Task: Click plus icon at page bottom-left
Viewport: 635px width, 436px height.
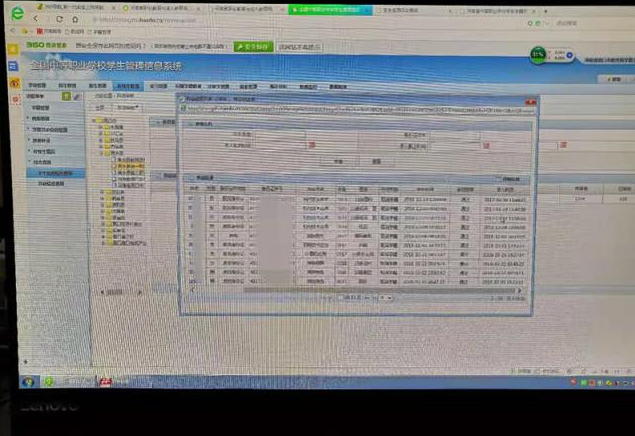Action: [26, 362]
